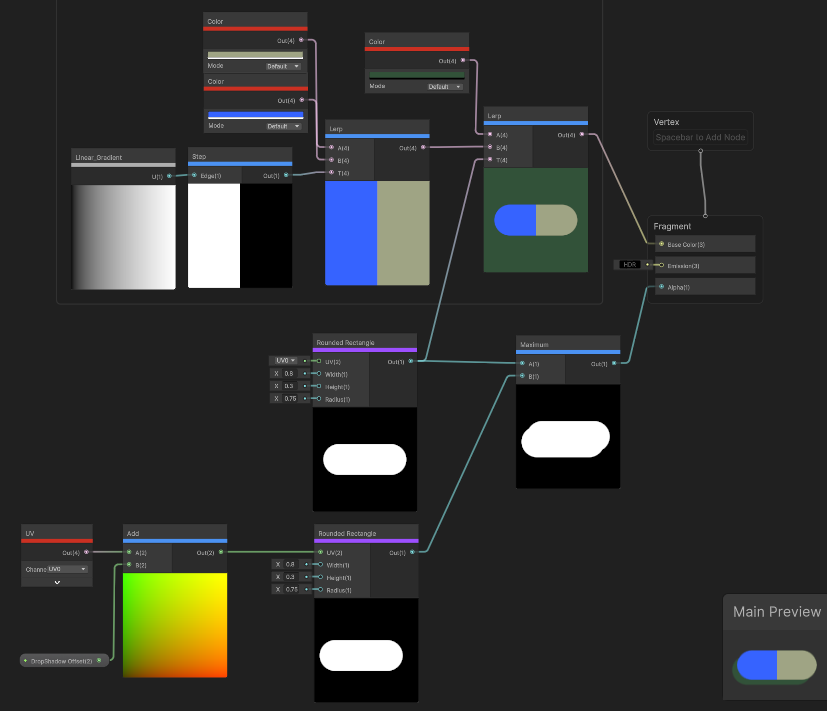The height and width of the screenshot is (711, 827).
Task: Click A(4) port on the Lerp with split blue-beige preview
Action: (331, 148)
